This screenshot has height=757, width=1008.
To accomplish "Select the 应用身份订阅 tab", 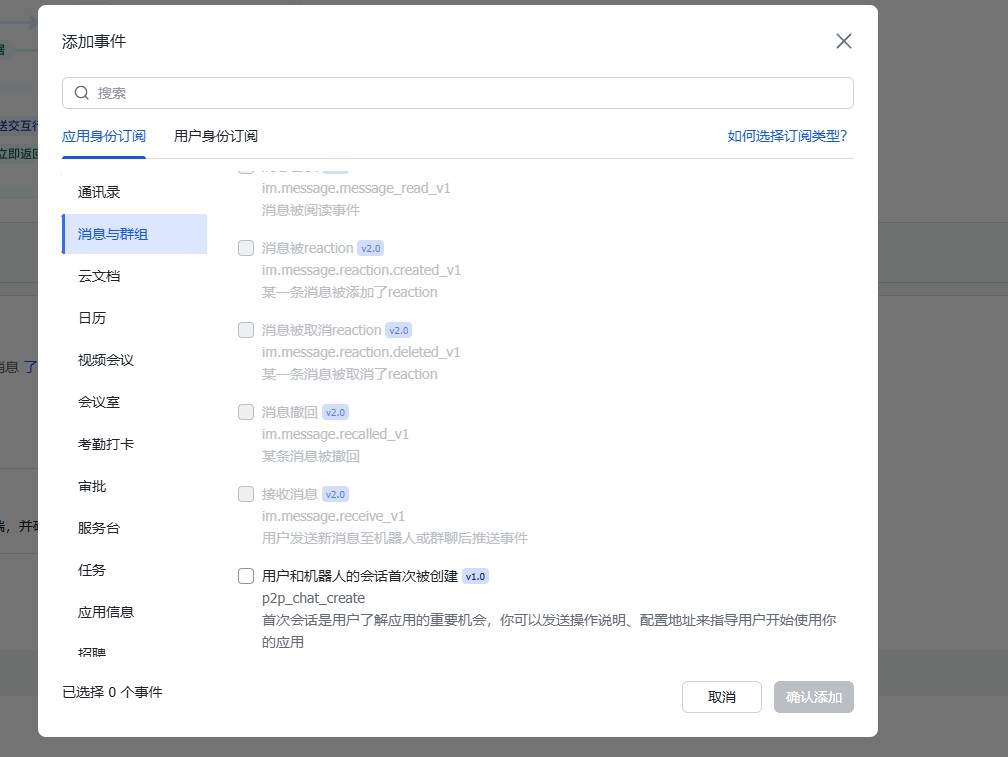I will click(x=104, y=136).
